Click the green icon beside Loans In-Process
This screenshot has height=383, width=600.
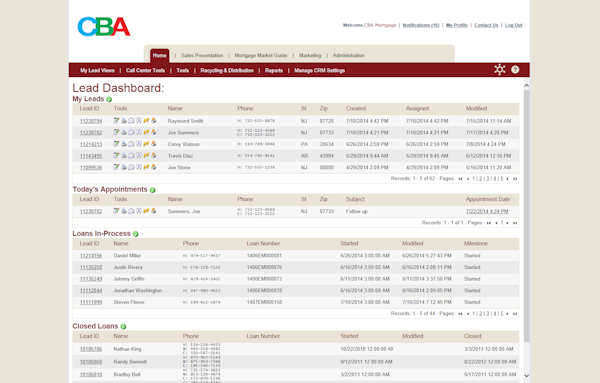[135, 234]
